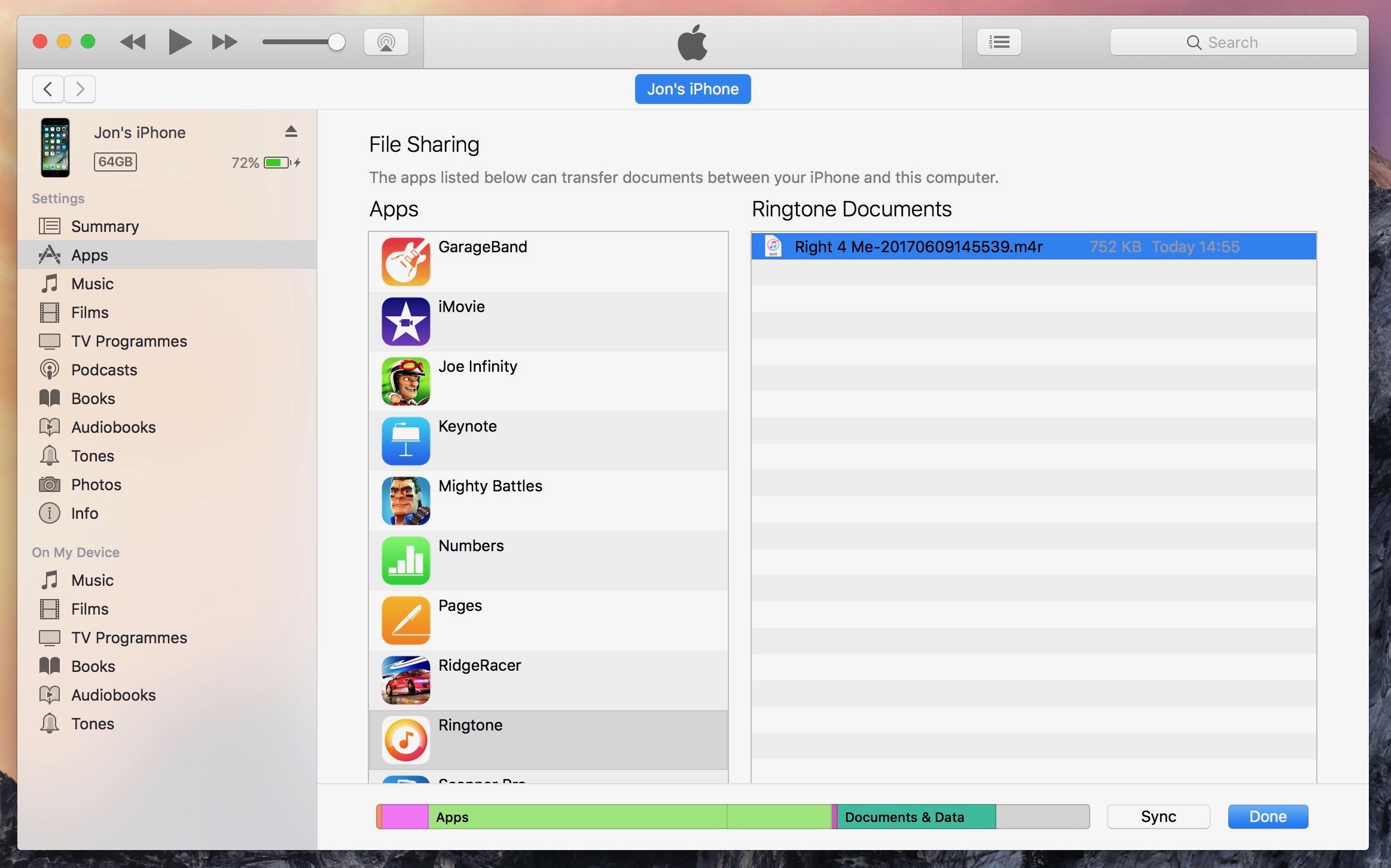Open Audiobooks under Settings

[167, 427]
